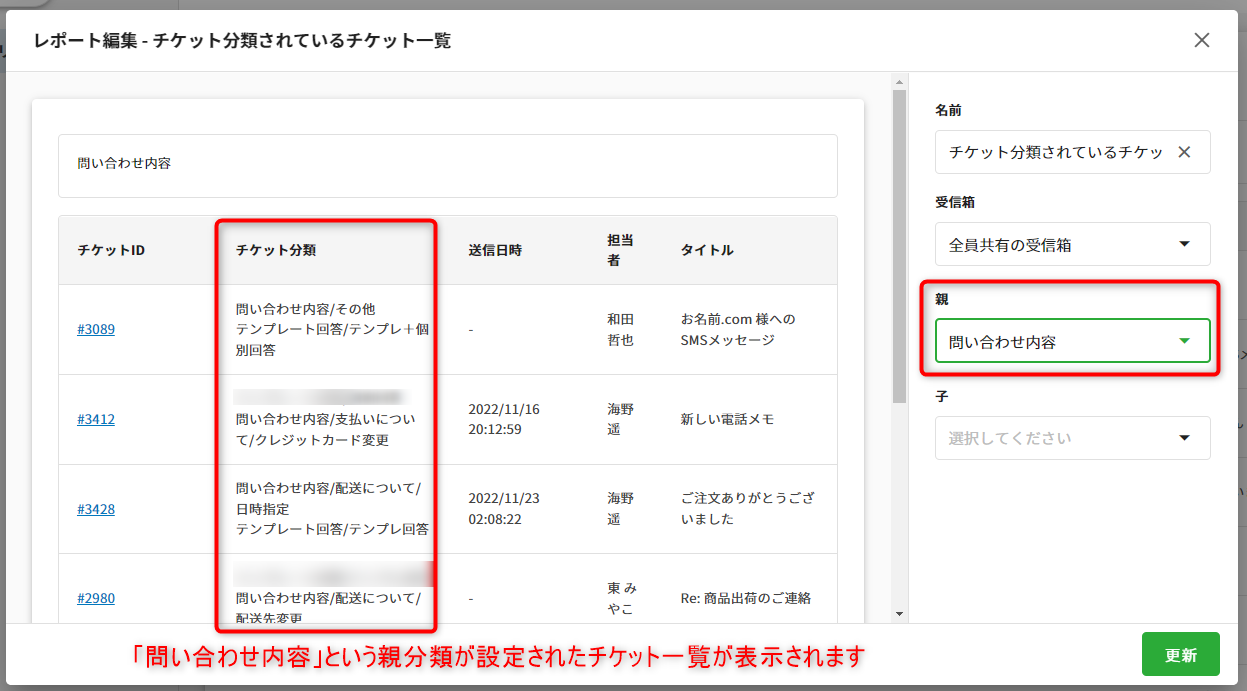This screenshot has height=691, width=1247.
Task: Open the 子 child category dropdown
Action: (1072, 438)
